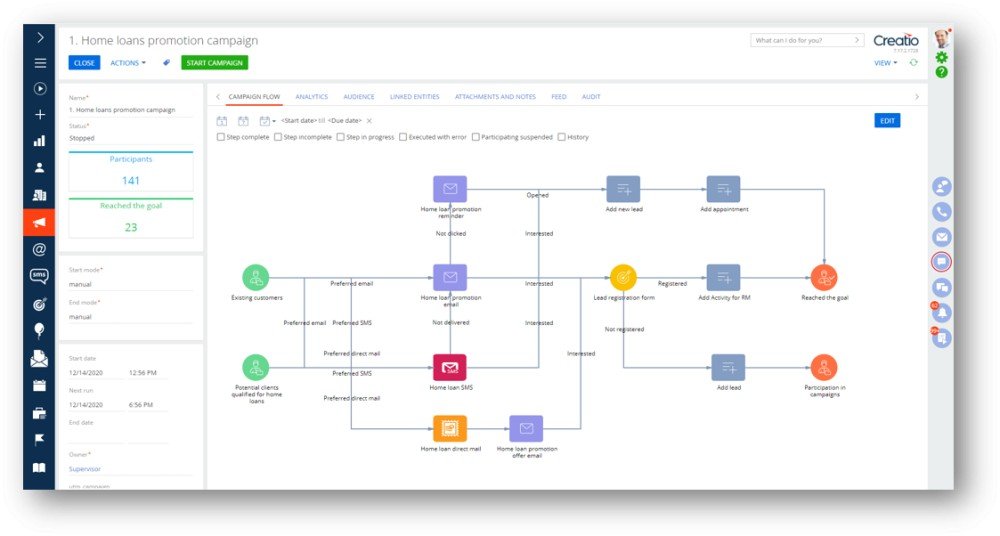Screen dimensions: 1000x536
Task: Click the start time 12:56 PM field
Action: [148, 373]
